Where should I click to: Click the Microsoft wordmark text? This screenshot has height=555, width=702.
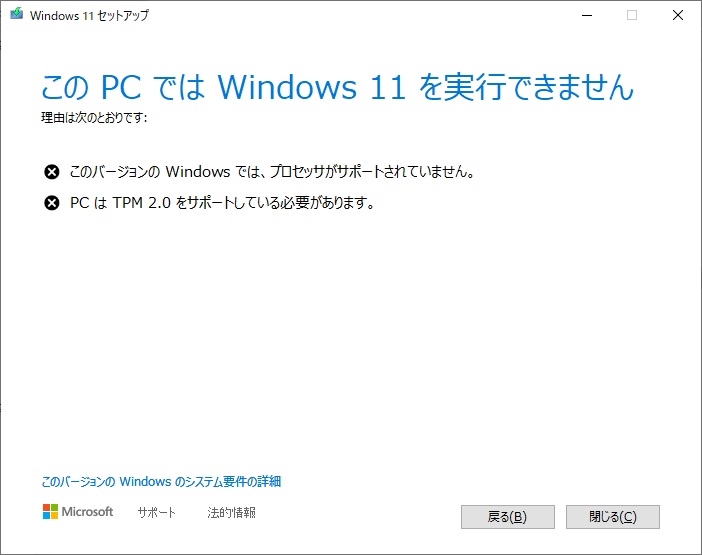point(88,512)
